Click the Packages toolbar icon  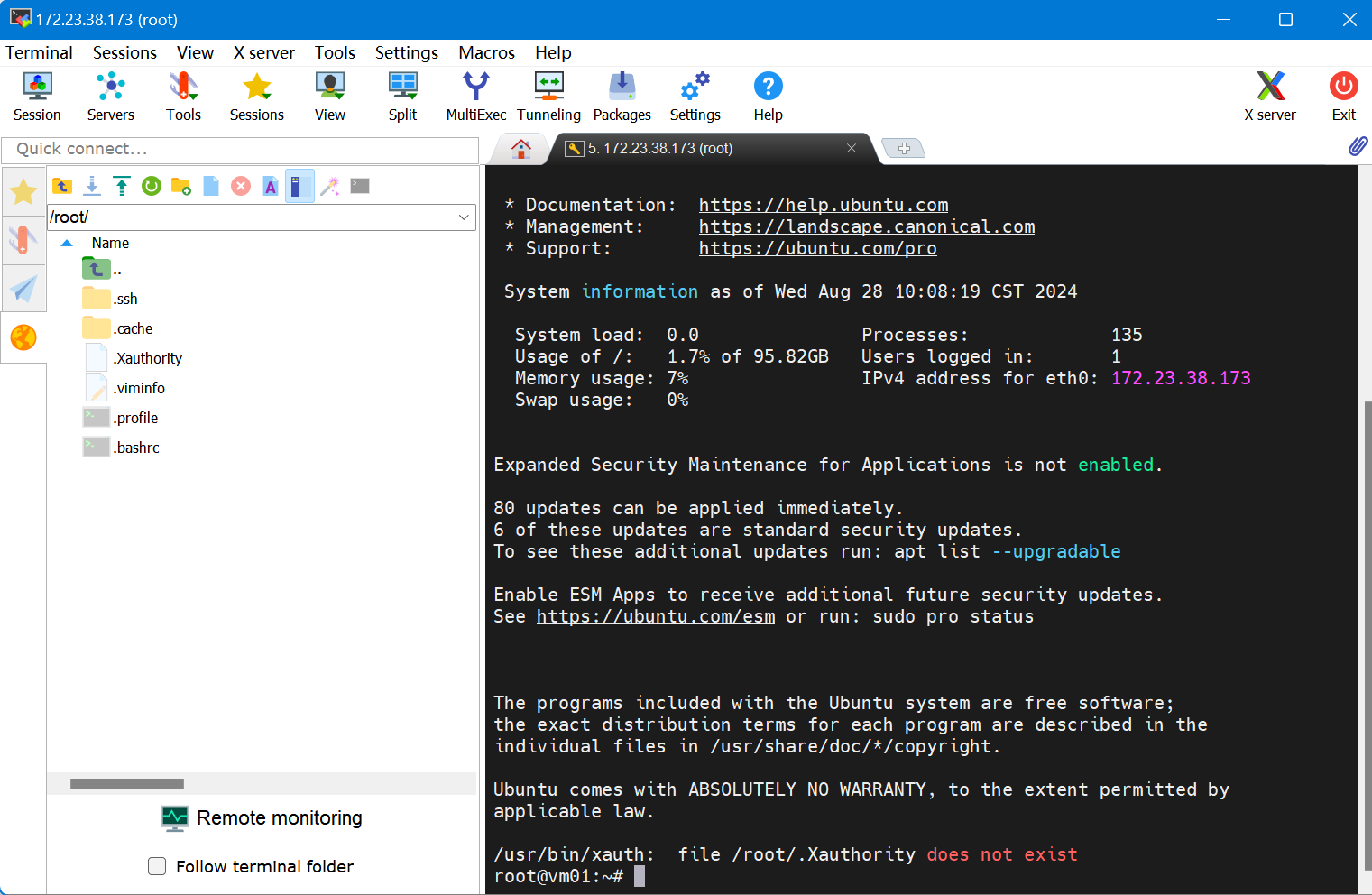coord(622,97)
